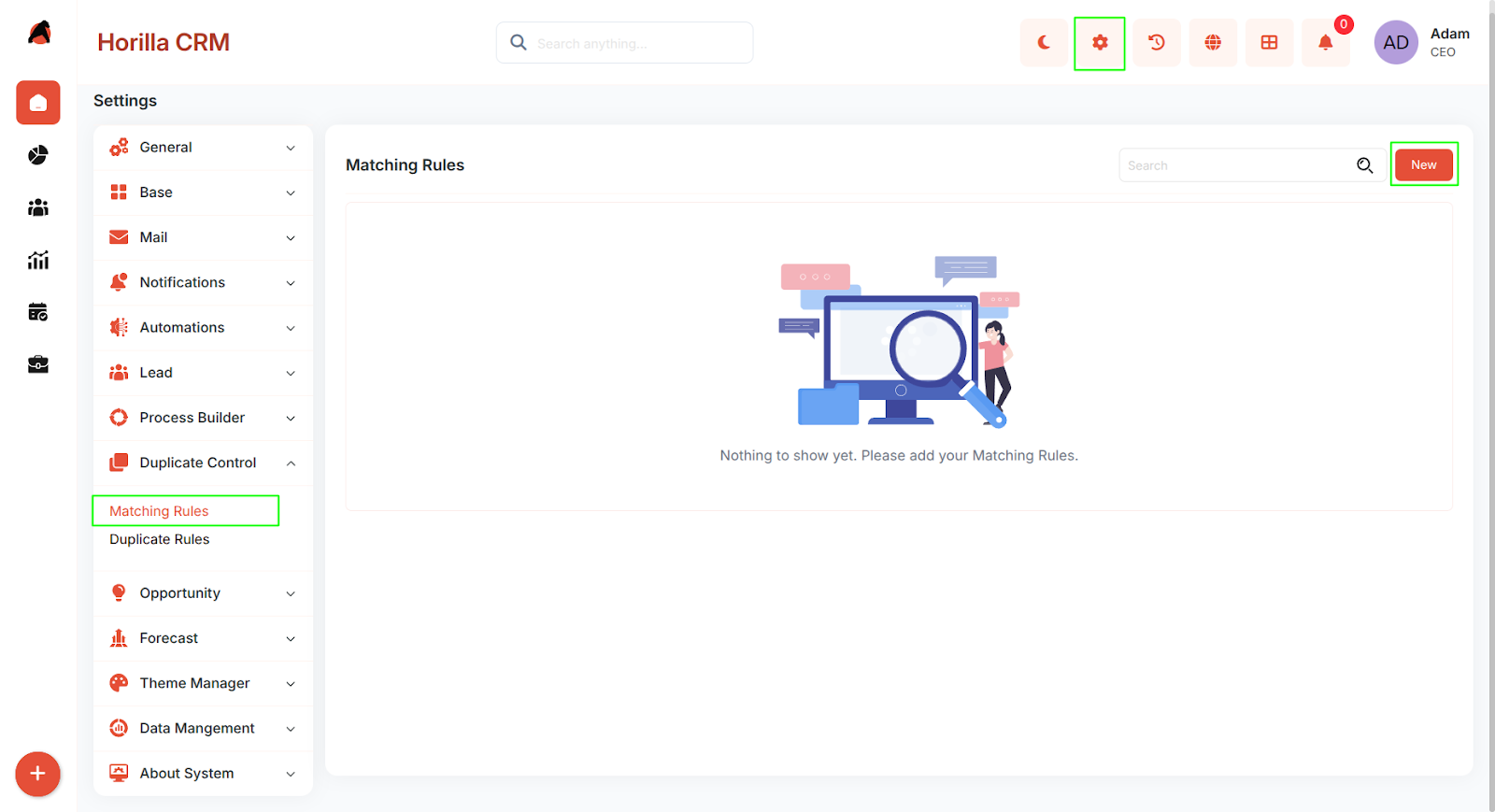
Task: Open the bar chart analytics sidebar icon
Action: pos(38,260)
